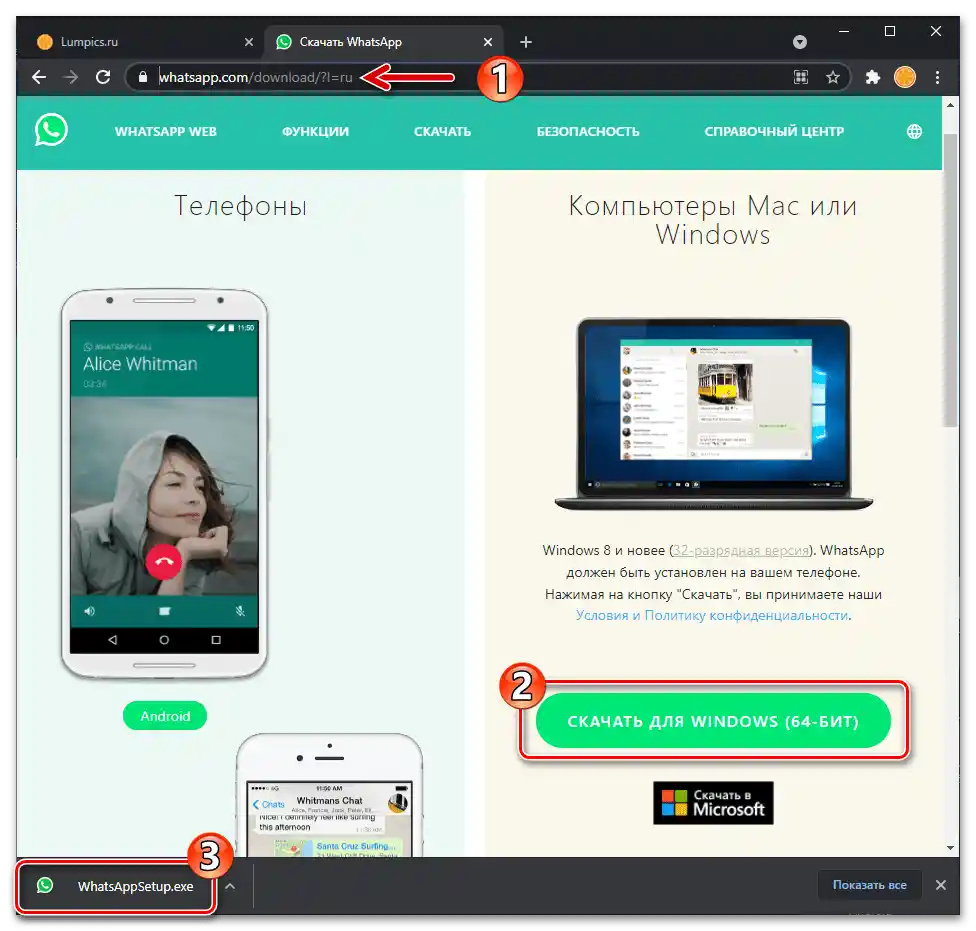Open the QR code grid icon in address bar

click(x=800, y=77)
